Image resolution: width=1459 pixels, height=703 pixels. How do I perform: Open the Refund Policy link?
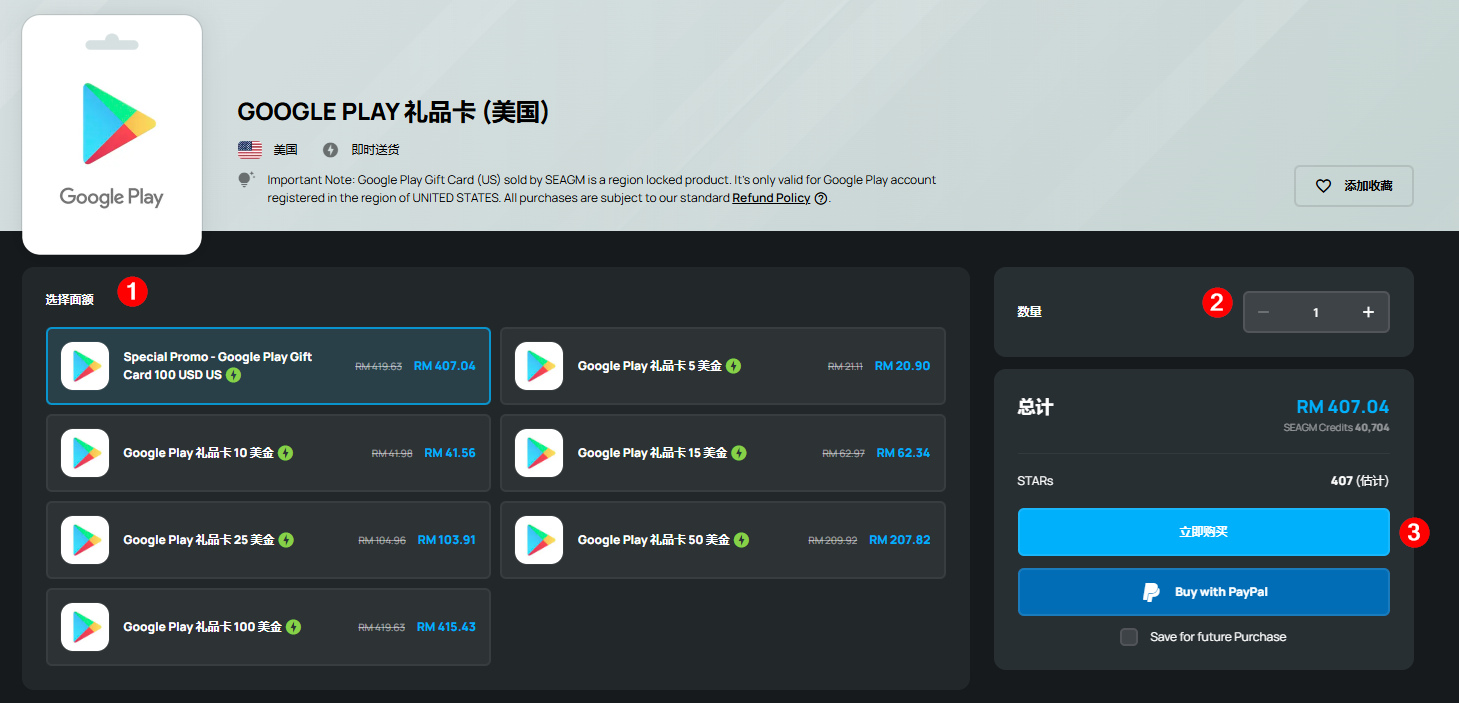(771, 198)
